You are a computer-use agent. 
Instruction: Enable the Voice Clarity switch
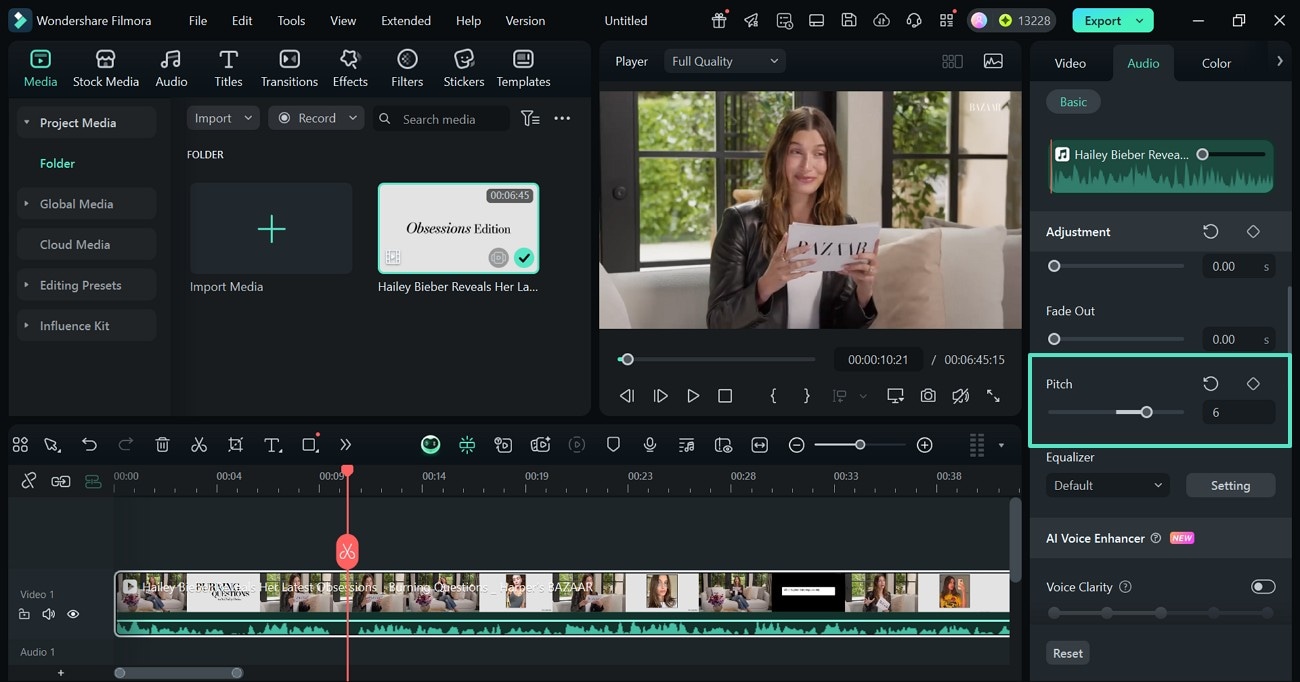click(1263, 586)
